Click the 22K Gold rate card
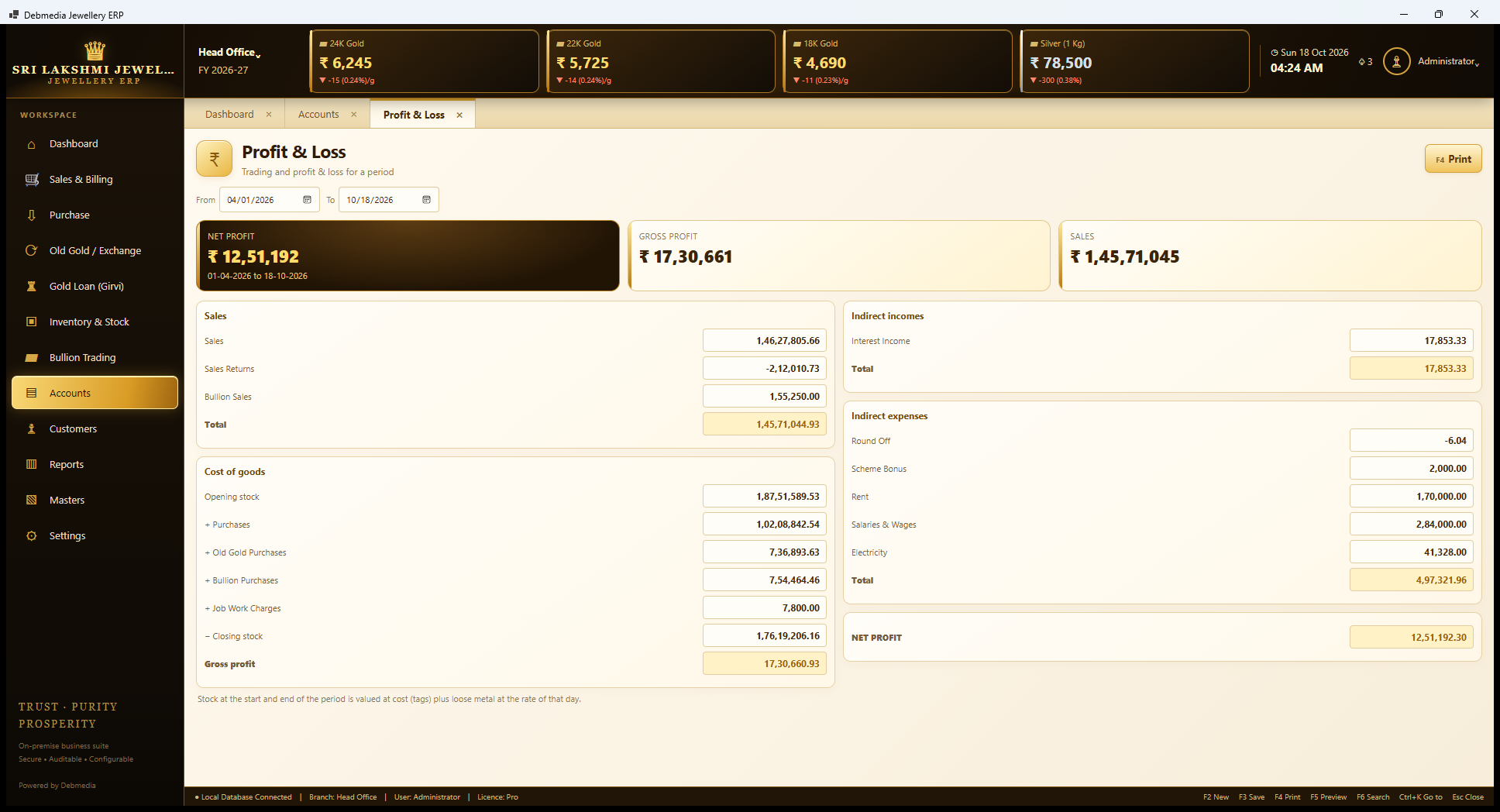The image size is (1500, 812). click(661, 61)
